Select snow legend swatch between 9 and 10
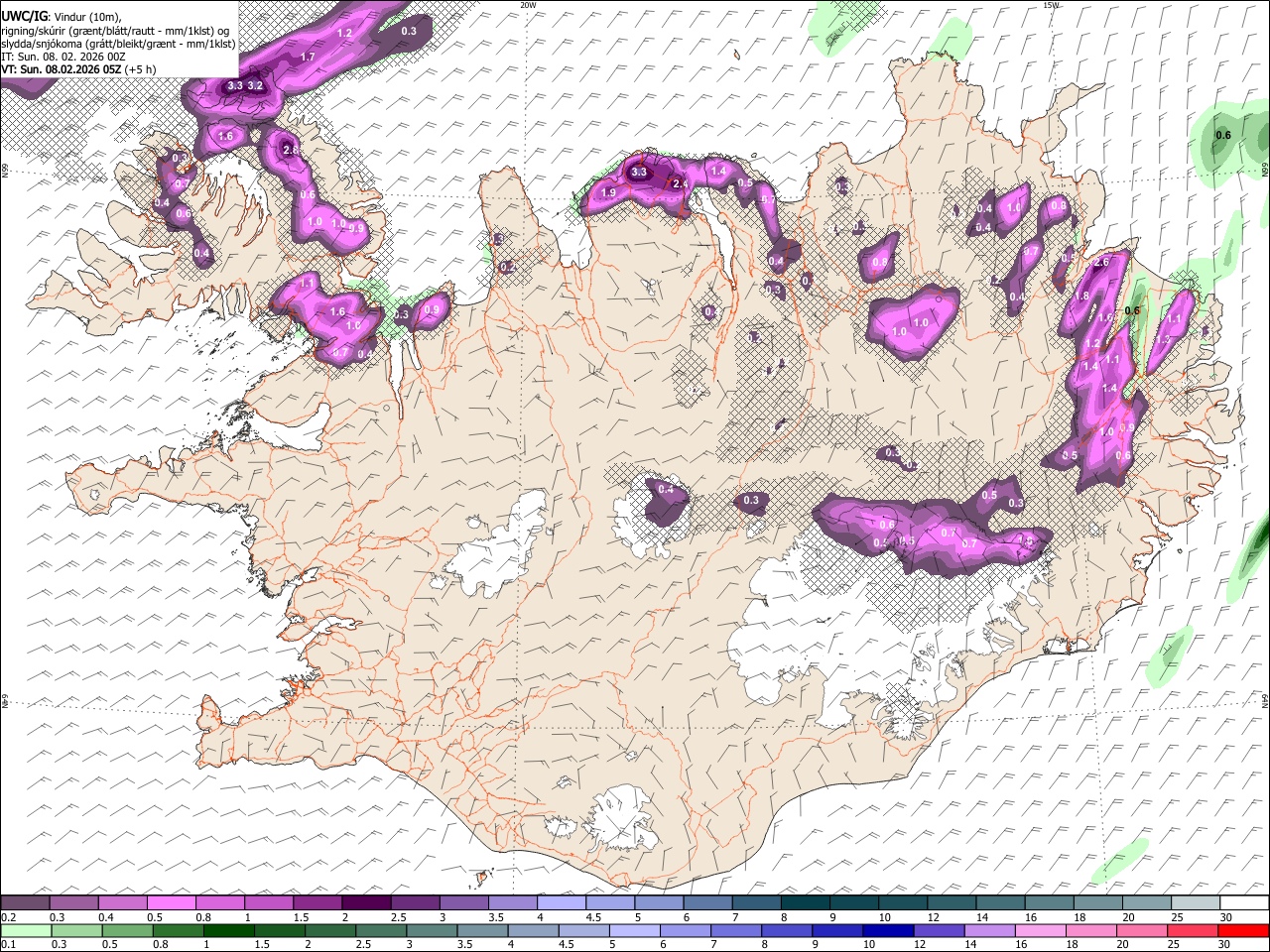 click(854, 902)
